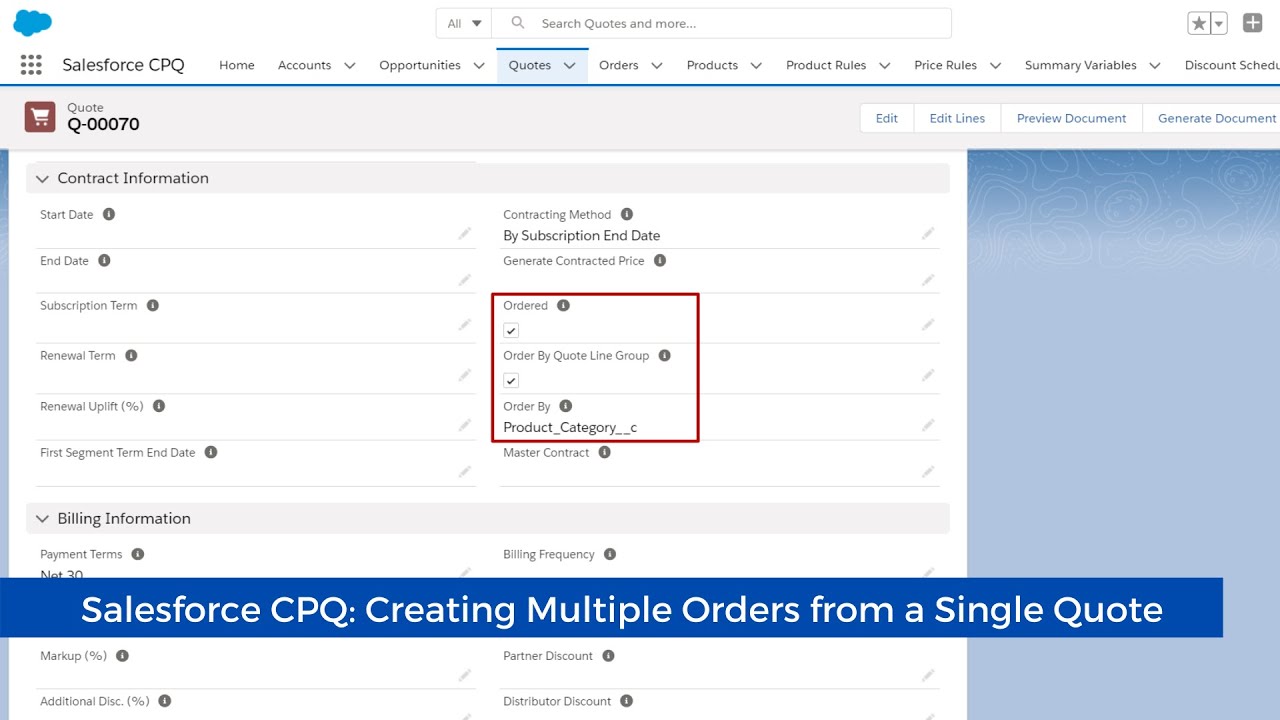Click info icon next to Markup (%)
Viewport: 1280px width, 720px height.
(122, 656)
